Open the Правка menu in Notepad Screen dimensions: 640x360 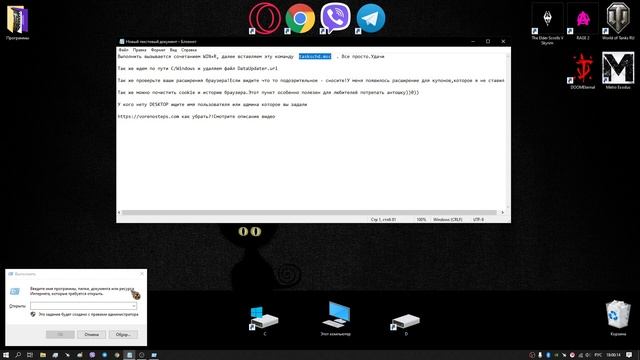click(x=140, y=50)
